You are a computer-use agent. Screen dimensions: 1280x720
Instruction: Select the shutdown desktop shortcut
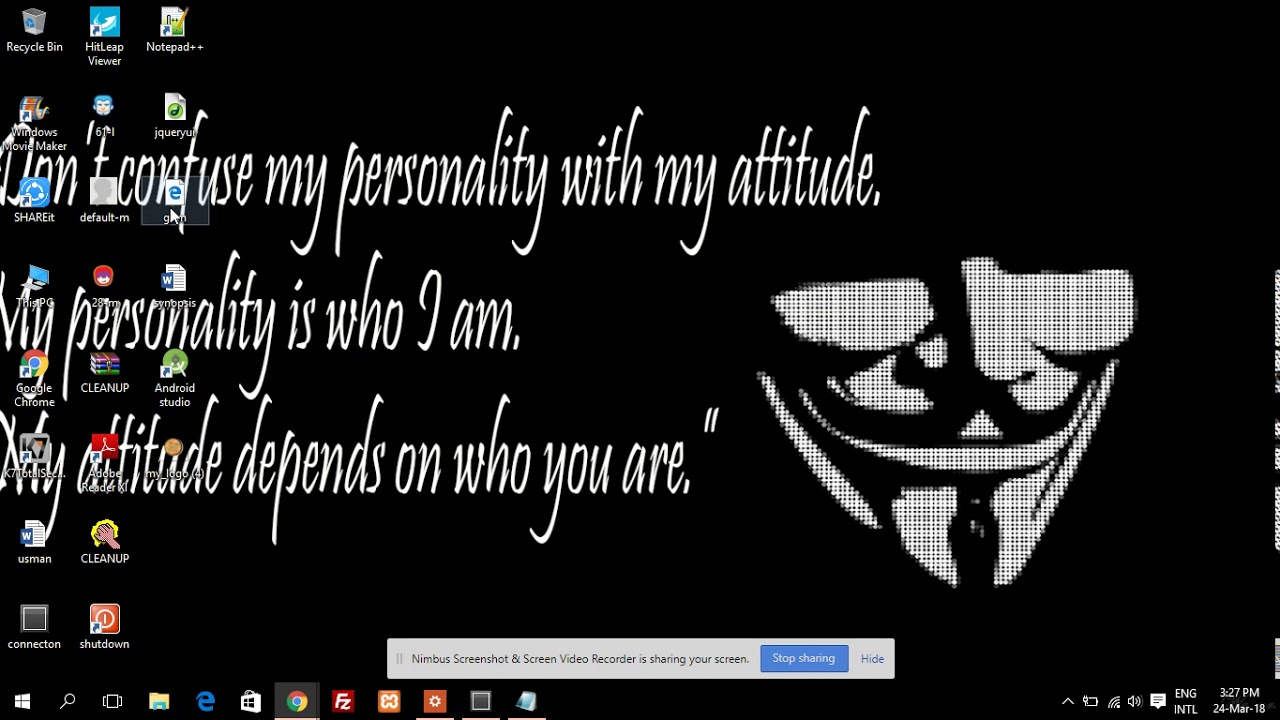tap(104, 628)
